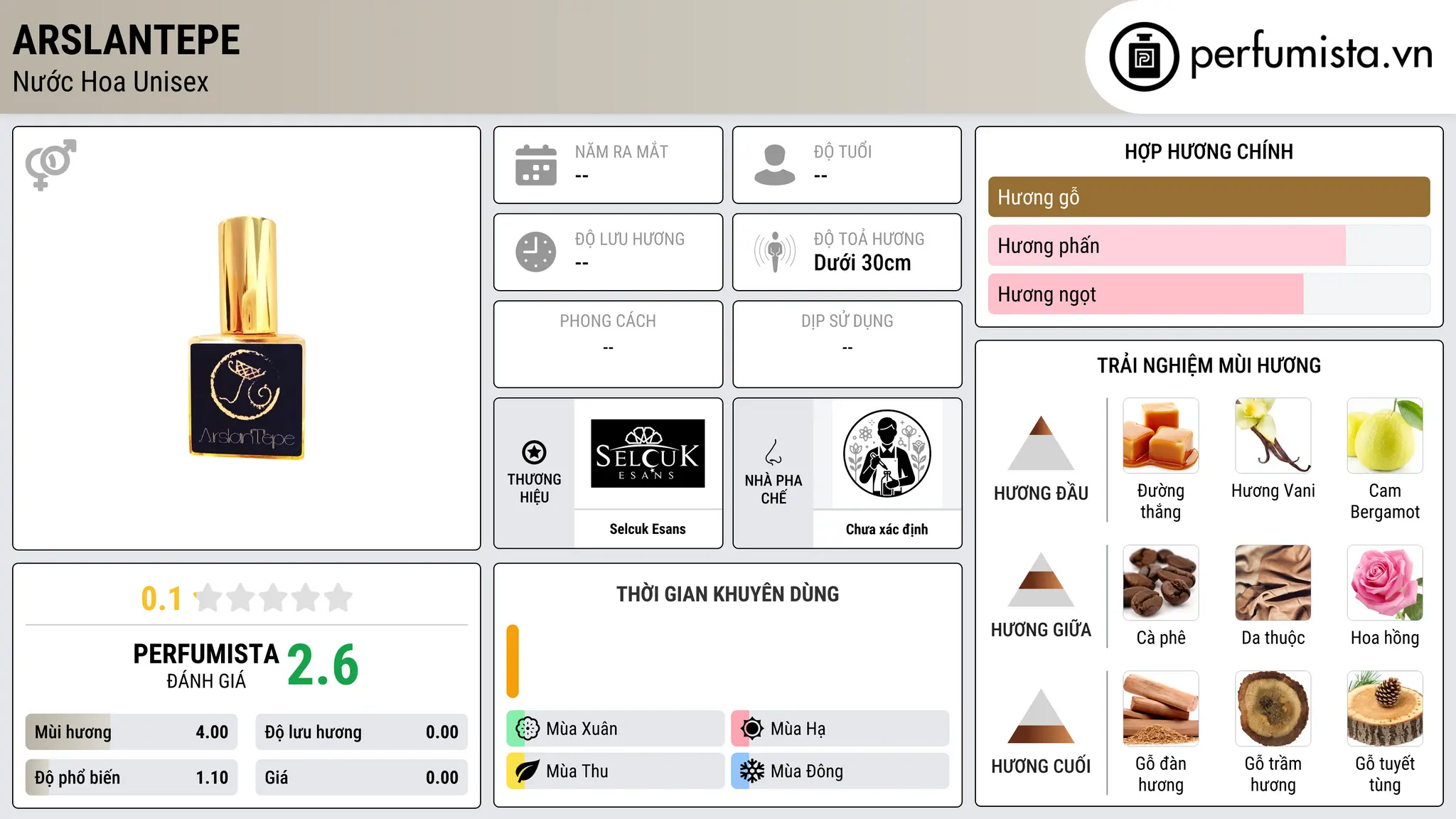Viewport: 1456px width, 819px height.
Task: Click the Độ phổ biến 1.10 score bar
Action: coord(132,778)
